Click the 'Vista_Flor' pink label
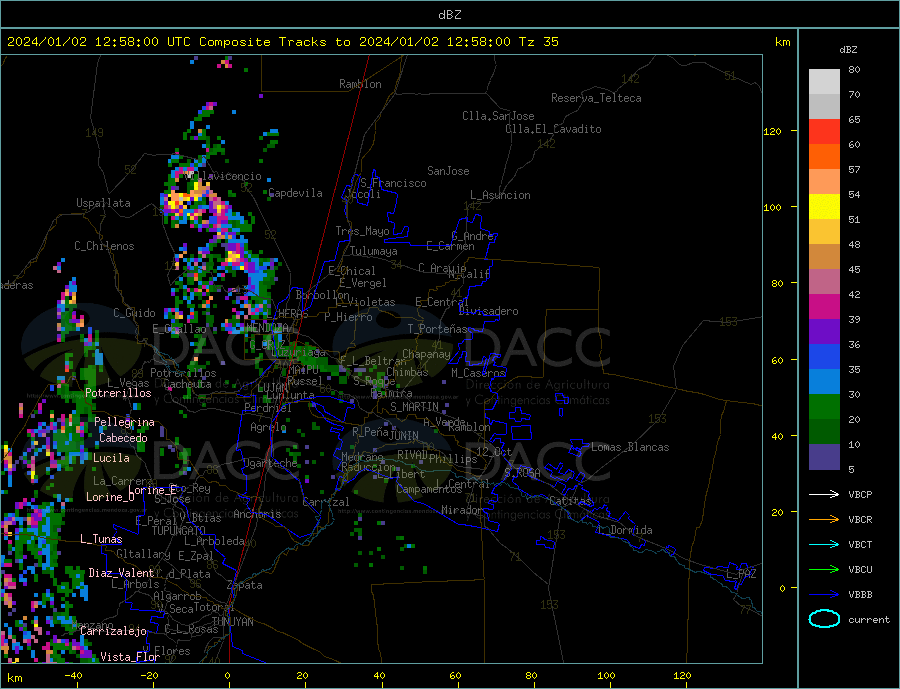The image size is (900, 689). [130, 657]
